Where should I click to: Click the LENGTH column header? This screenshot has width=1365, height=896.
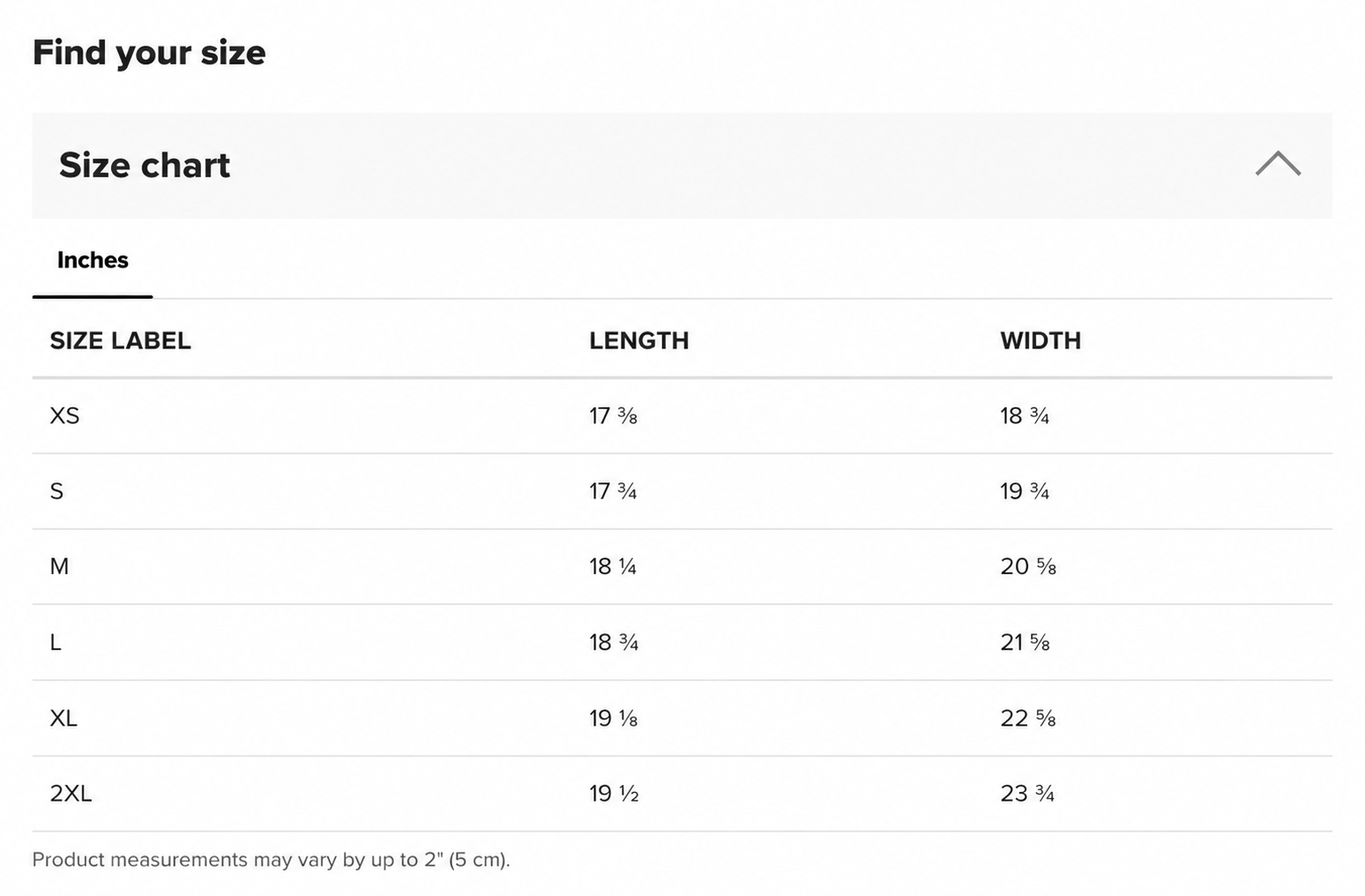[639, 340]
